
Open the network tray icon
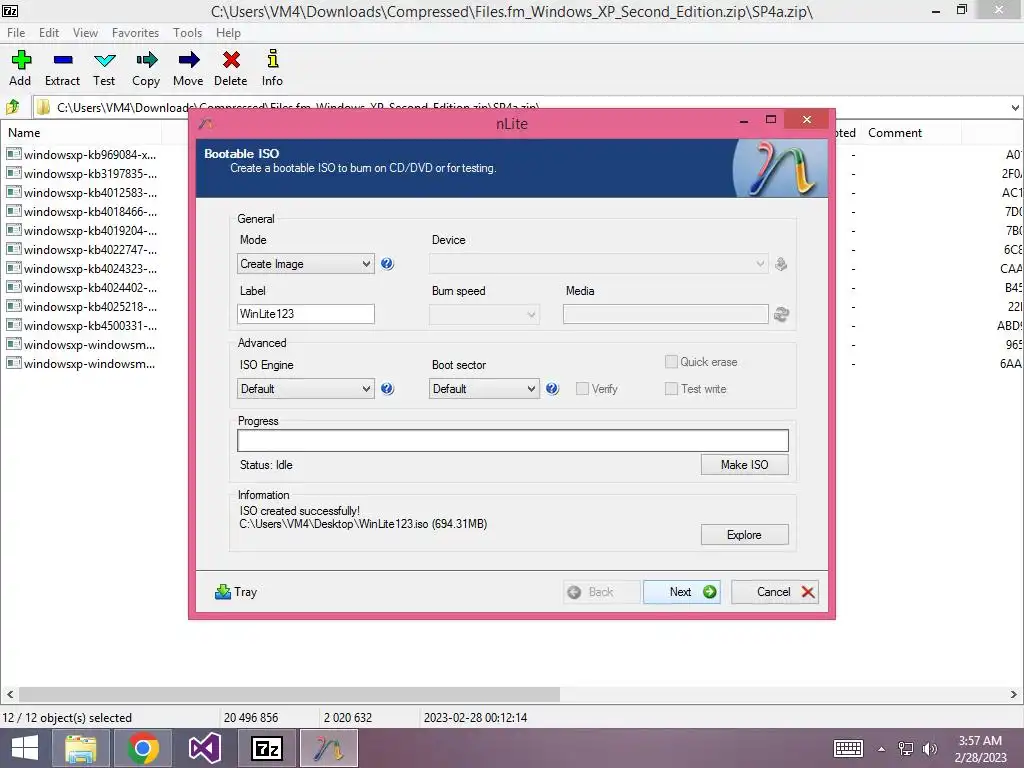(x=906, y=748)
